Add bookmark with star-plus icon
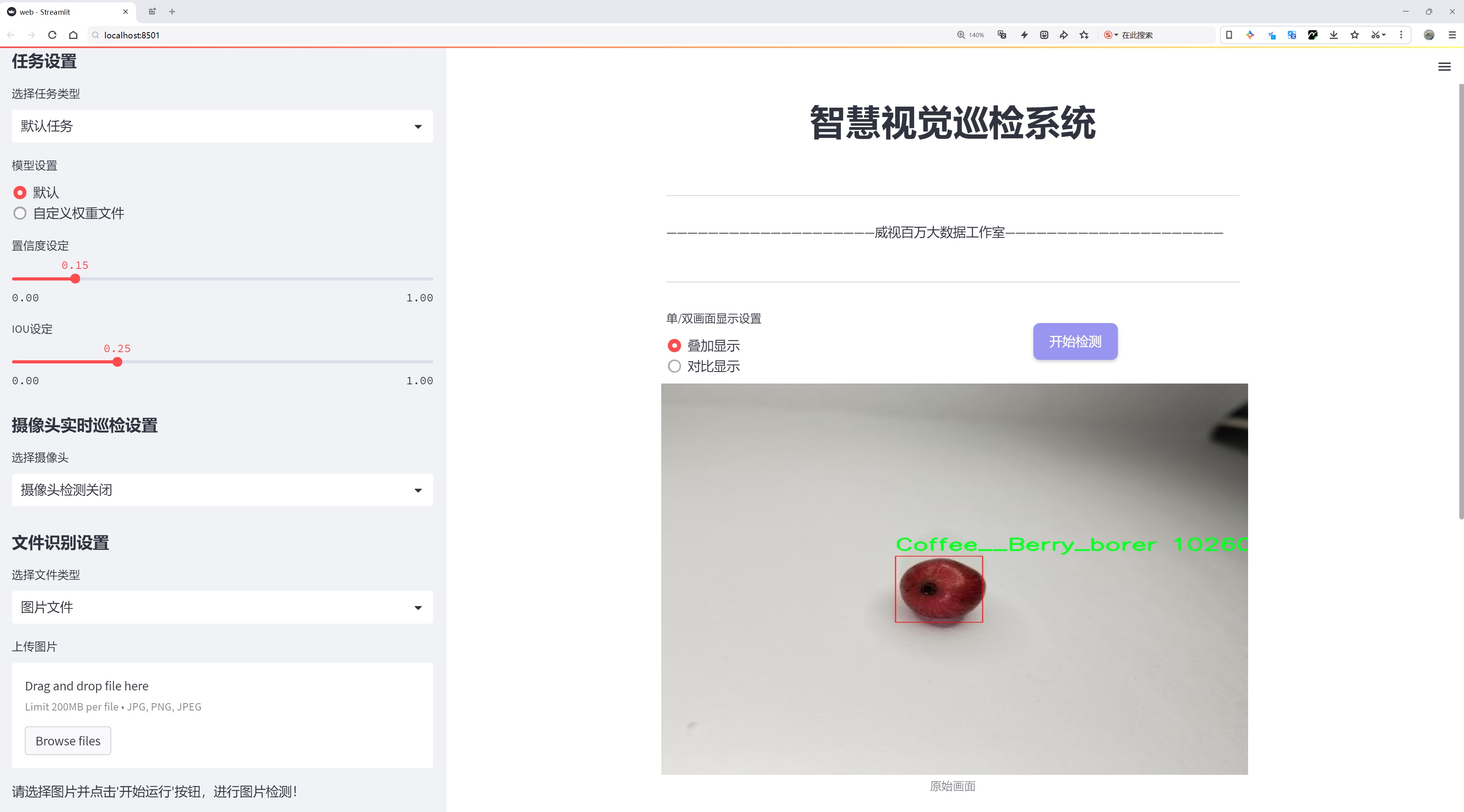The width and height of the screenshot is (1464, 812). 1085,34
